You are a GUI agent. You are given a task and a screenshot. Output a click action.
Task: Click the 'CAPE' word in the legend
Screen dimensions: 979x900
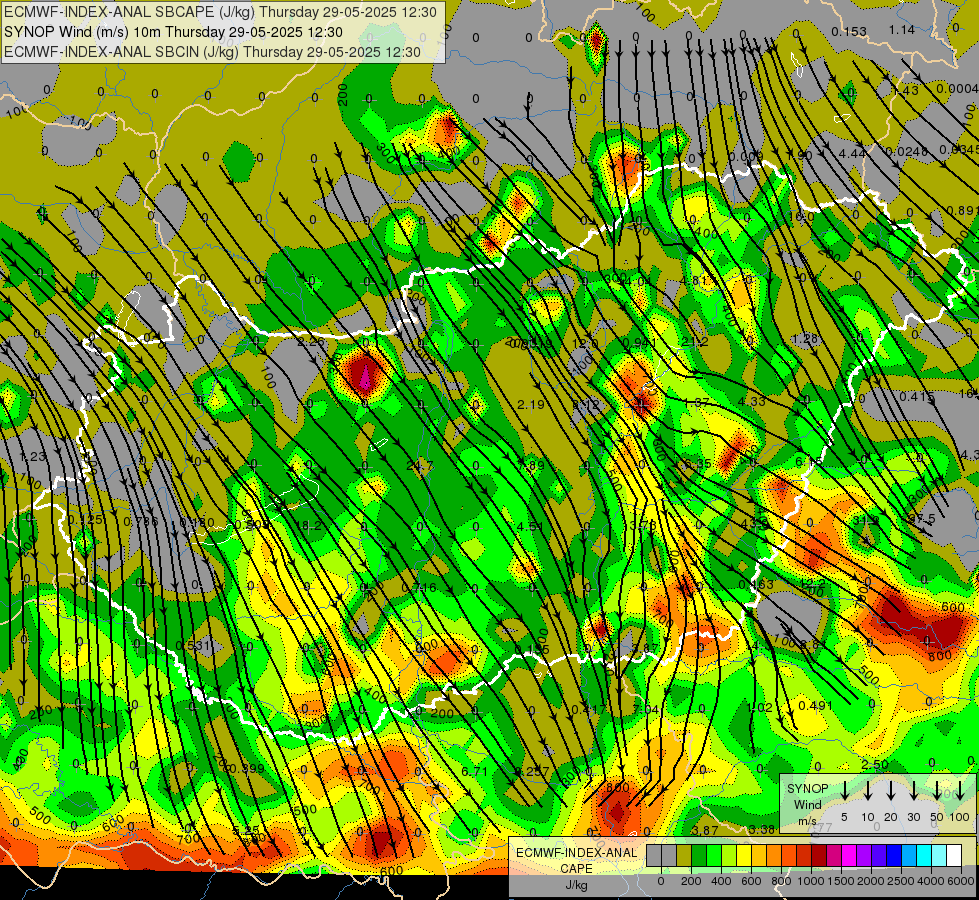point(576,869)
